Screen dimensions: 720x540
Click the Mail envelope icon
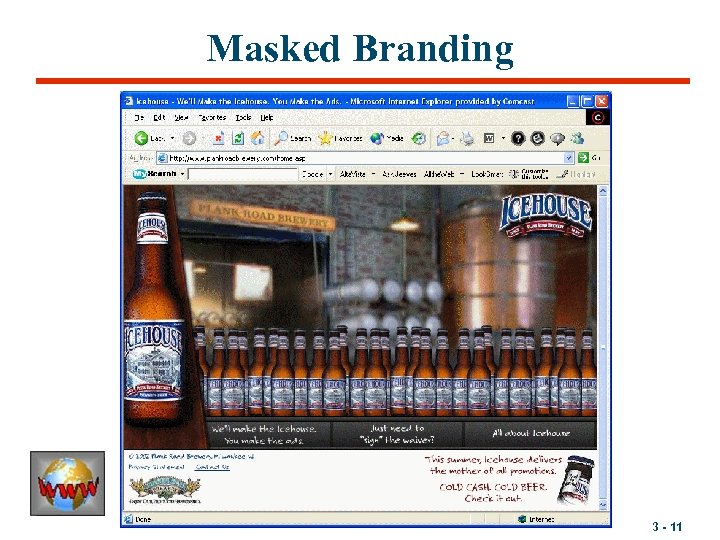(442, 138)
